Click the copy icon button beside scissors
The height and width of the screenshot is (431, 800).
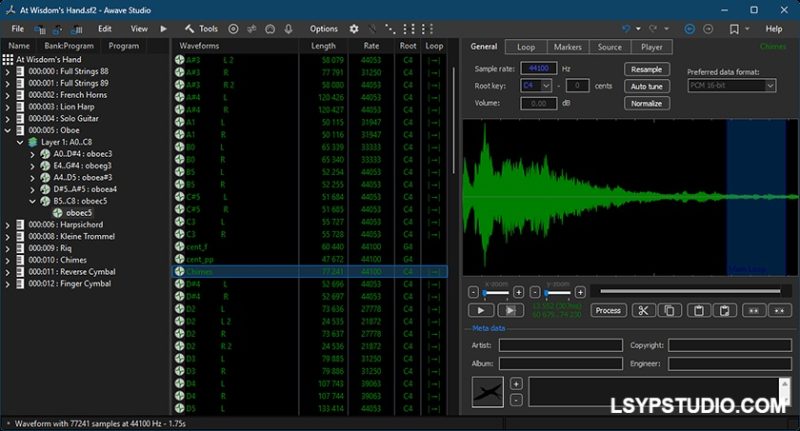pyautogui.click(x=669, y=311)
